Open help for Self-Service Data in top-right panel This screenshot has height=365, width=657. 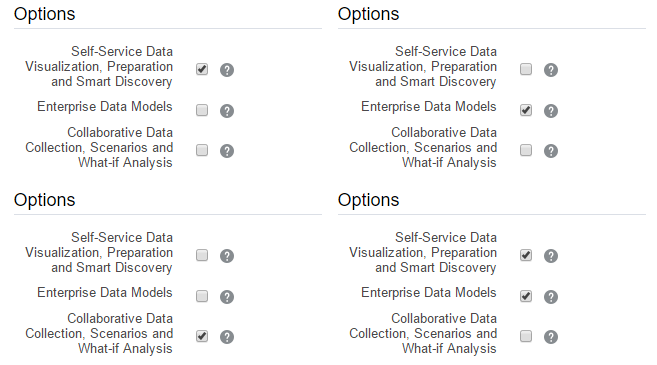click(x=551, y=70)
